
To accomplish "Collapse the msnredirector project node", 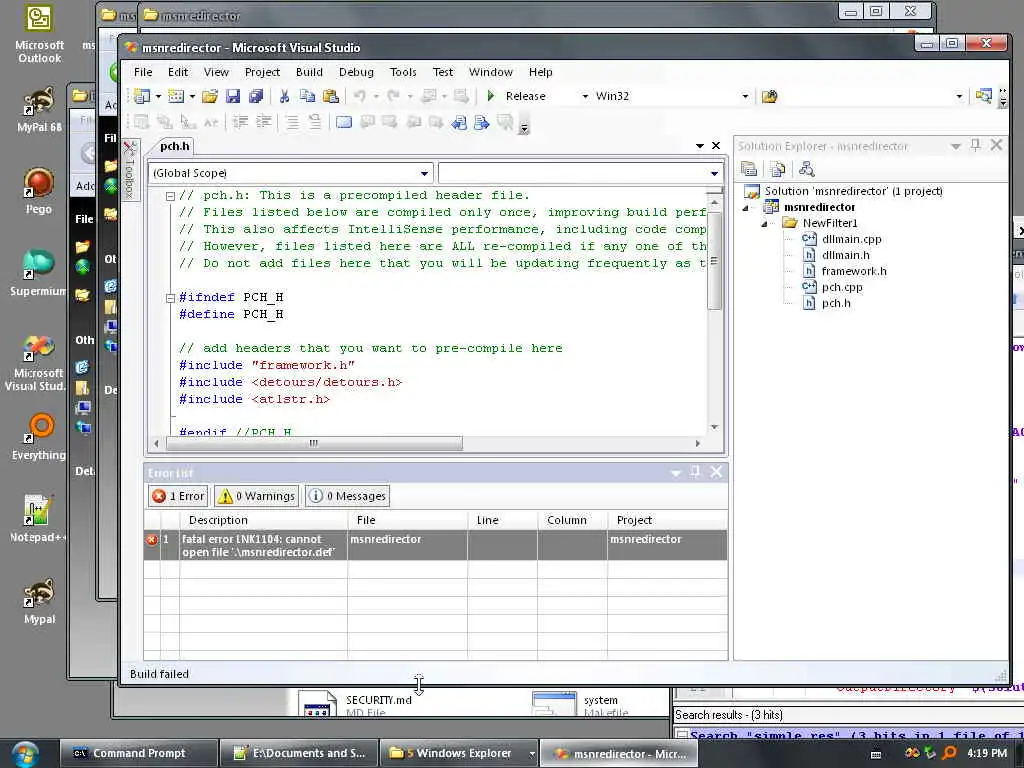I will click(x=745, y=208).
